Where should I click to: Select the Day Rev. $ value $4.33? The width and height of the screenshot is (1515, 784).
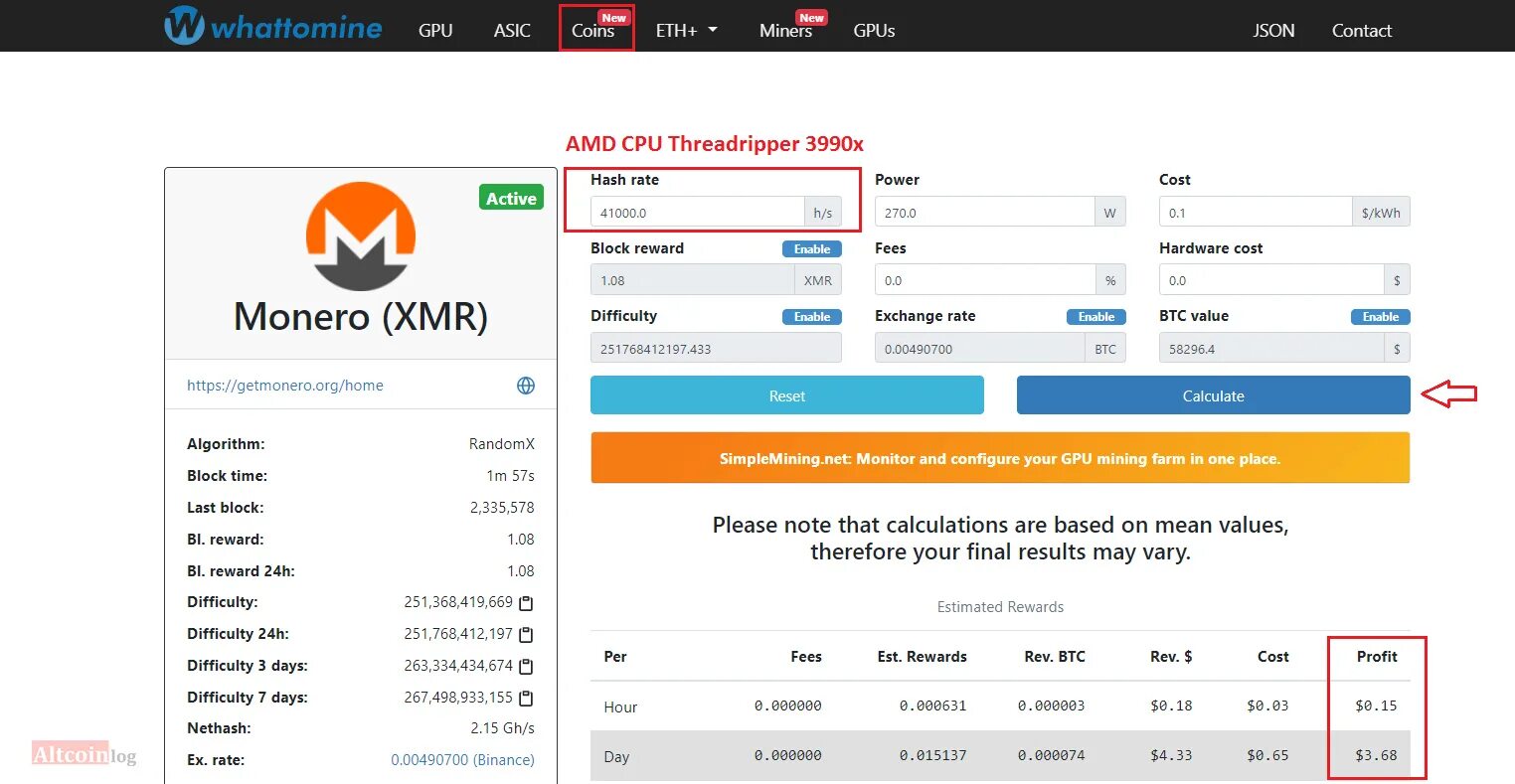[1171, 755]
